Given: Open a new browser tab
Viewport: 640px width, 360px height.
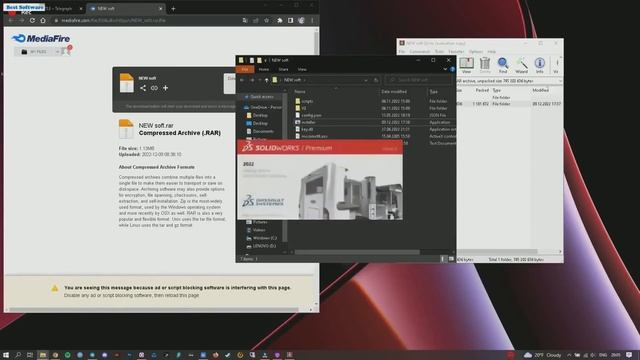Looking at the screenshot, I should [173, 8].
